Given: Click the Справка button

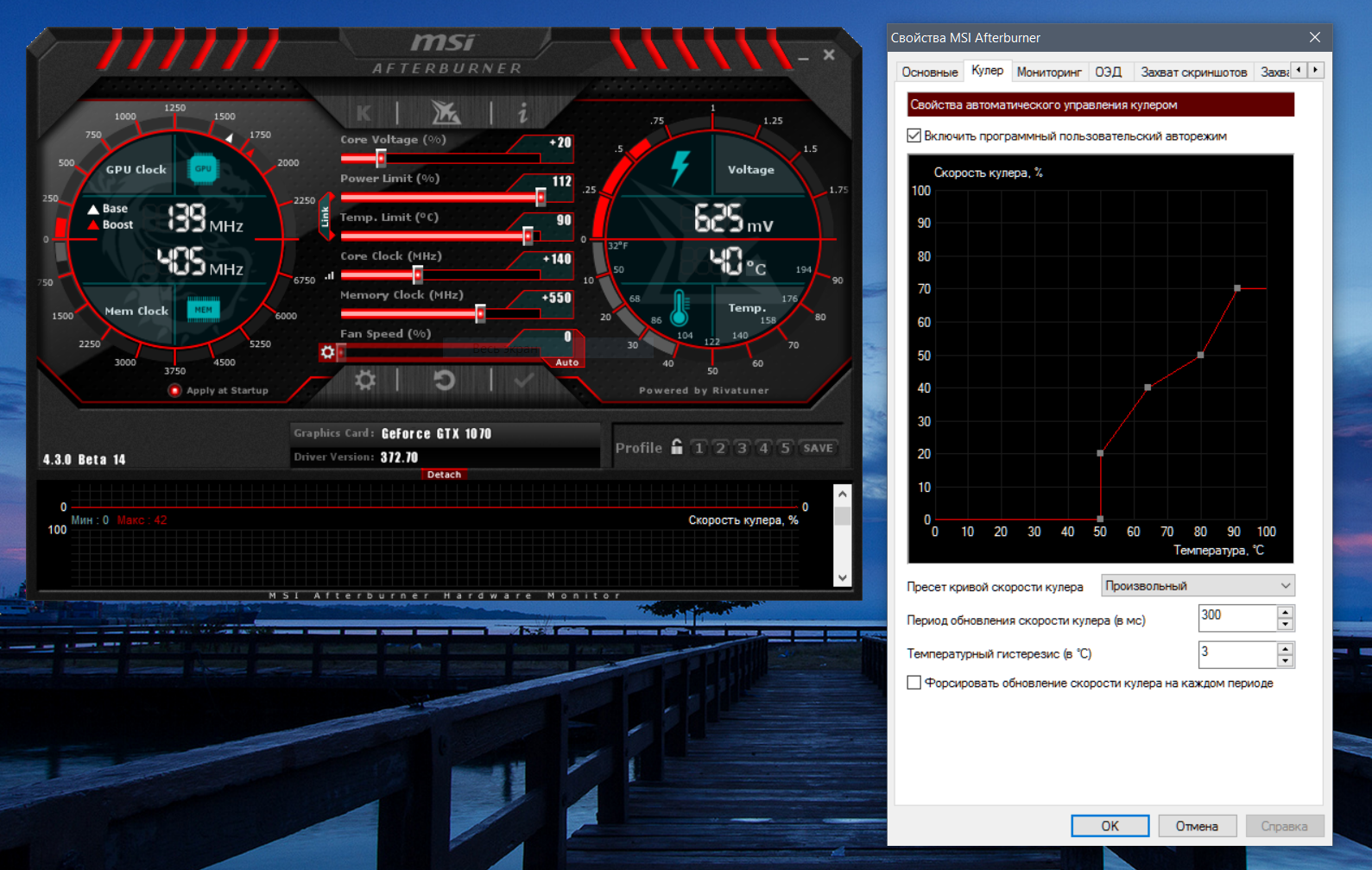Looking at the screenshot, I should [1284, 826].
